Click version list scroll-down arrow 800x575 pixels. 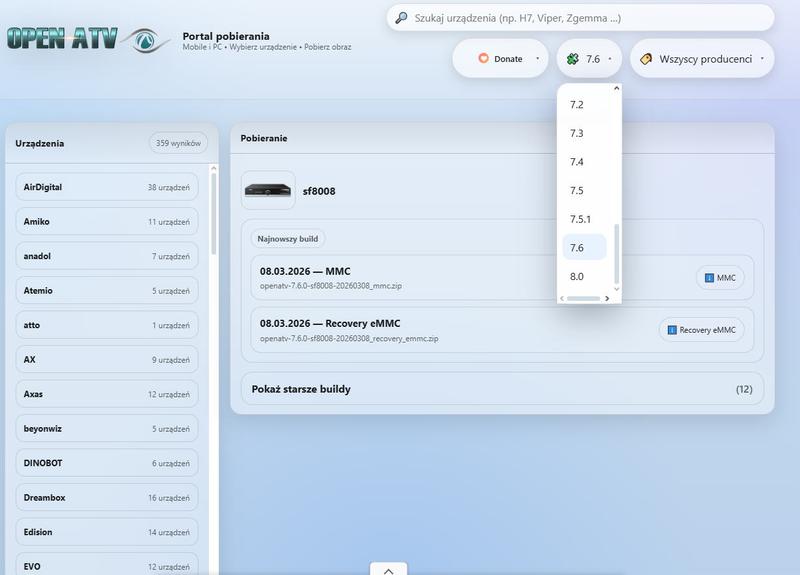pyautogui.click(x=616, y=289)
